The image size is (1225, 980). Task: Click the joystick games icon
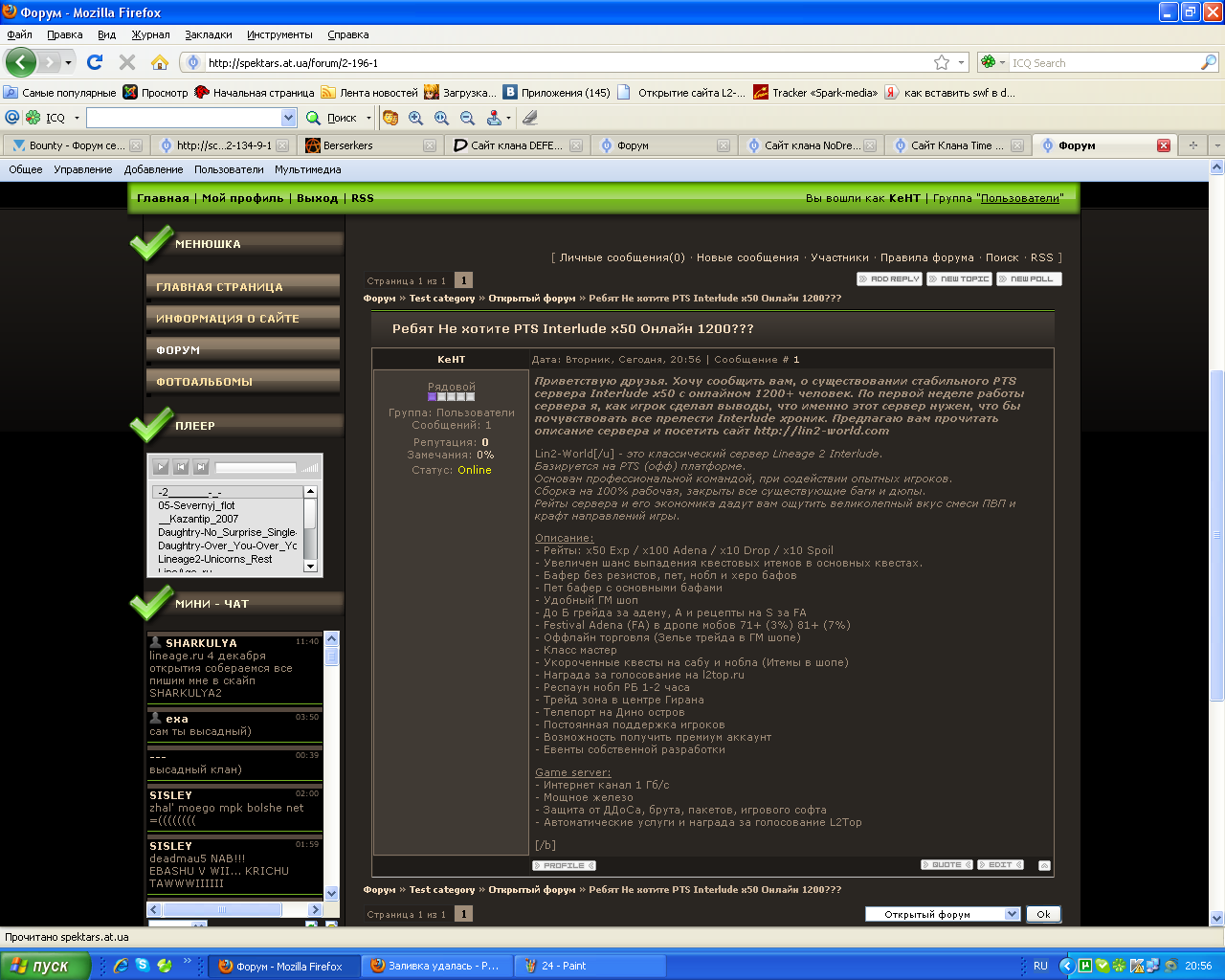coord(494,118)
